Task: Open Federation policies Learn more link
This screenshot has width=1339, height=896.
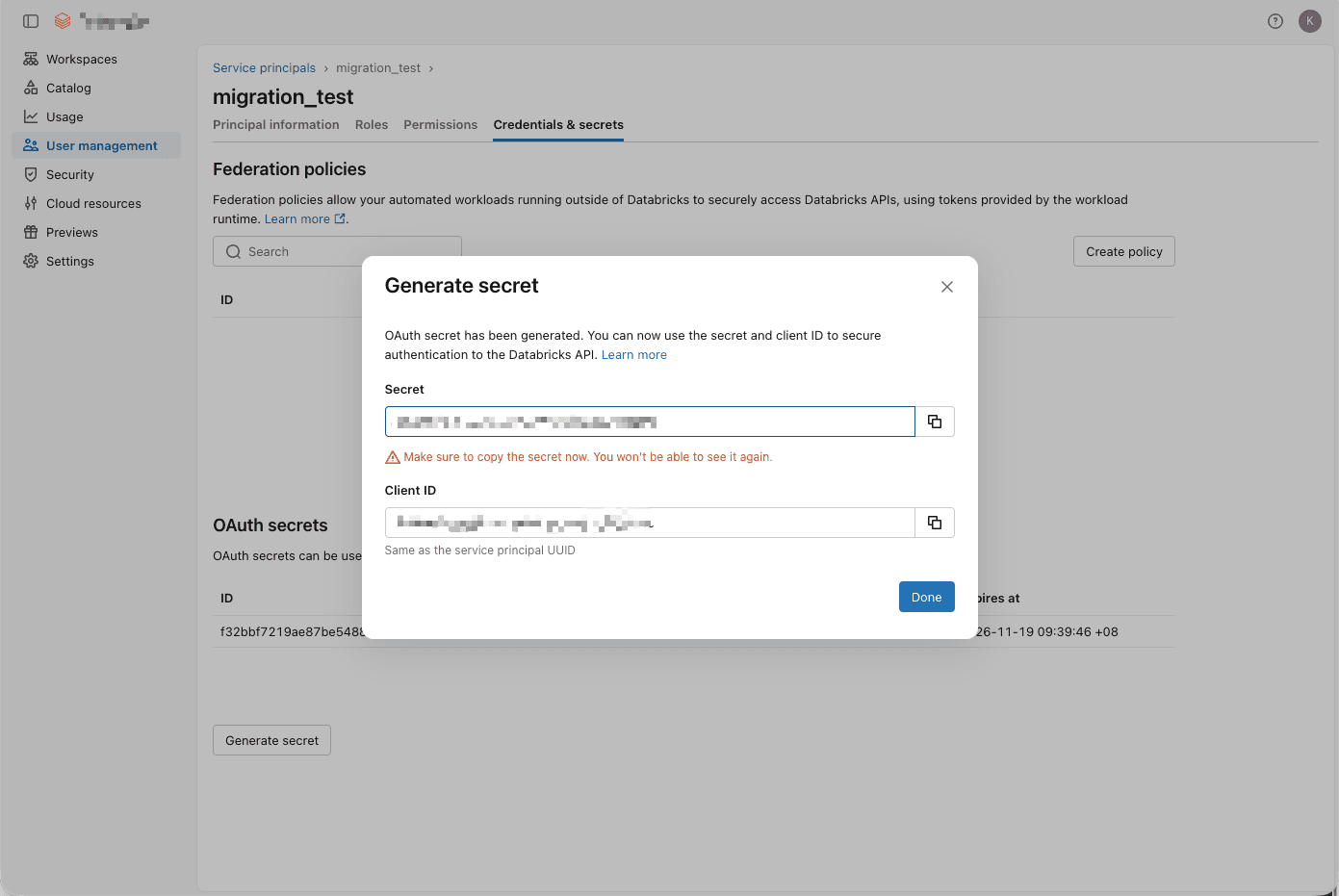Action: coord(304,219)
